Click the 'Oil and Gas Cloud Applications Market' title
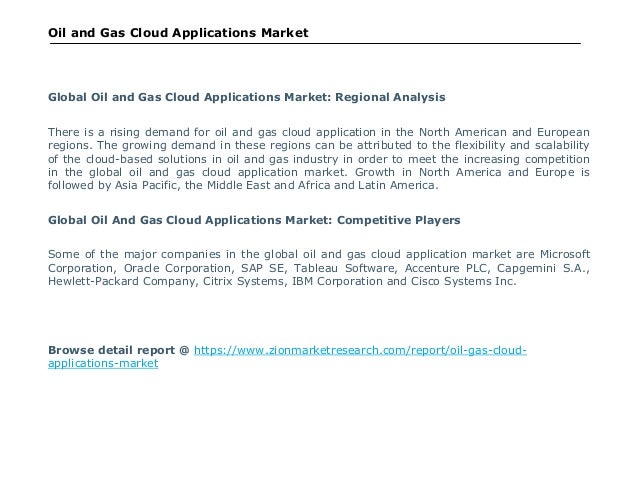The width and height of the screenshot is (638, 479). (178, 33)
